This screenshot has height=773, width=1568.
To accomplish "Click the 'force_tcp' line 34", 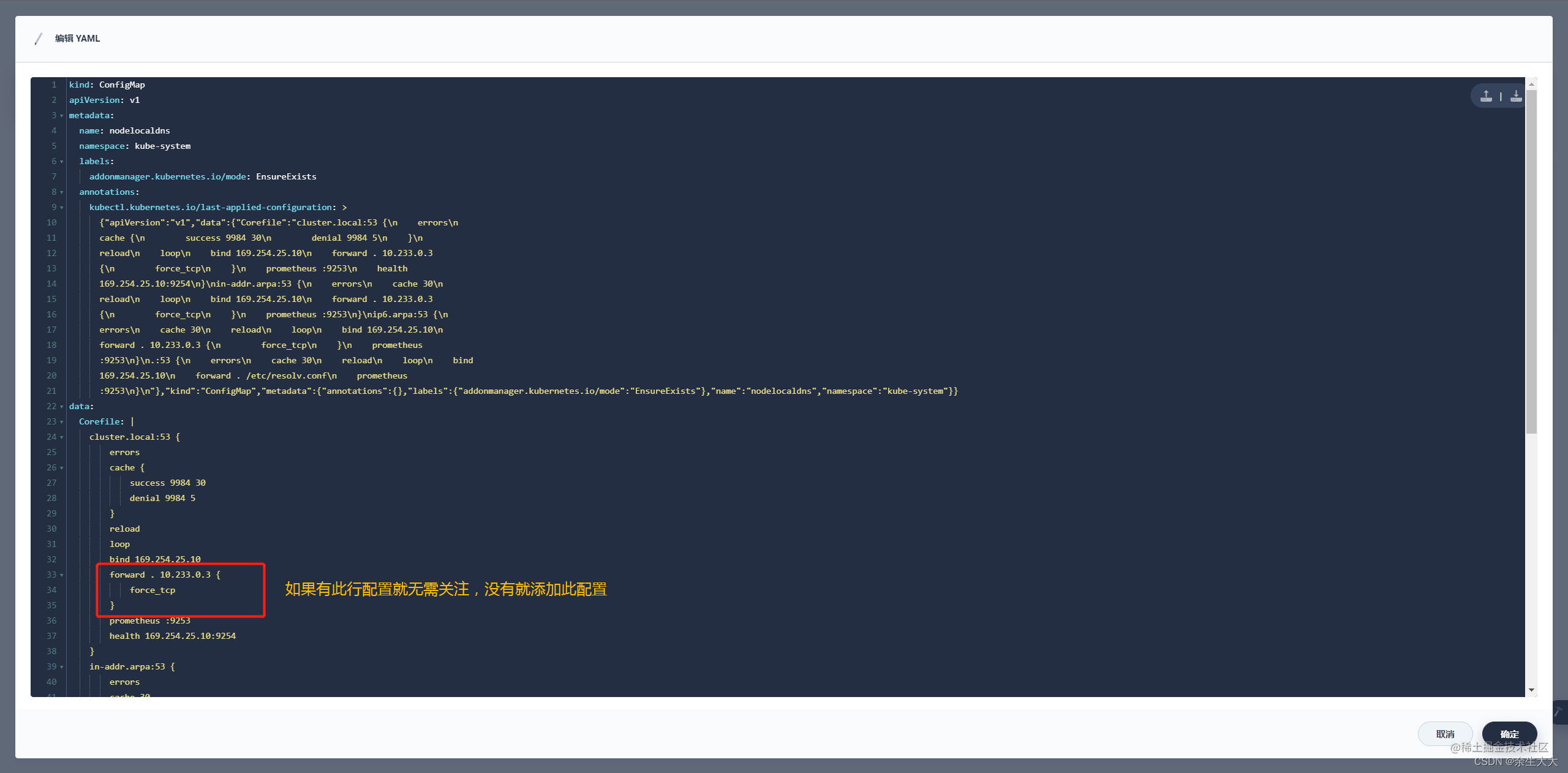I will [153, 590].
